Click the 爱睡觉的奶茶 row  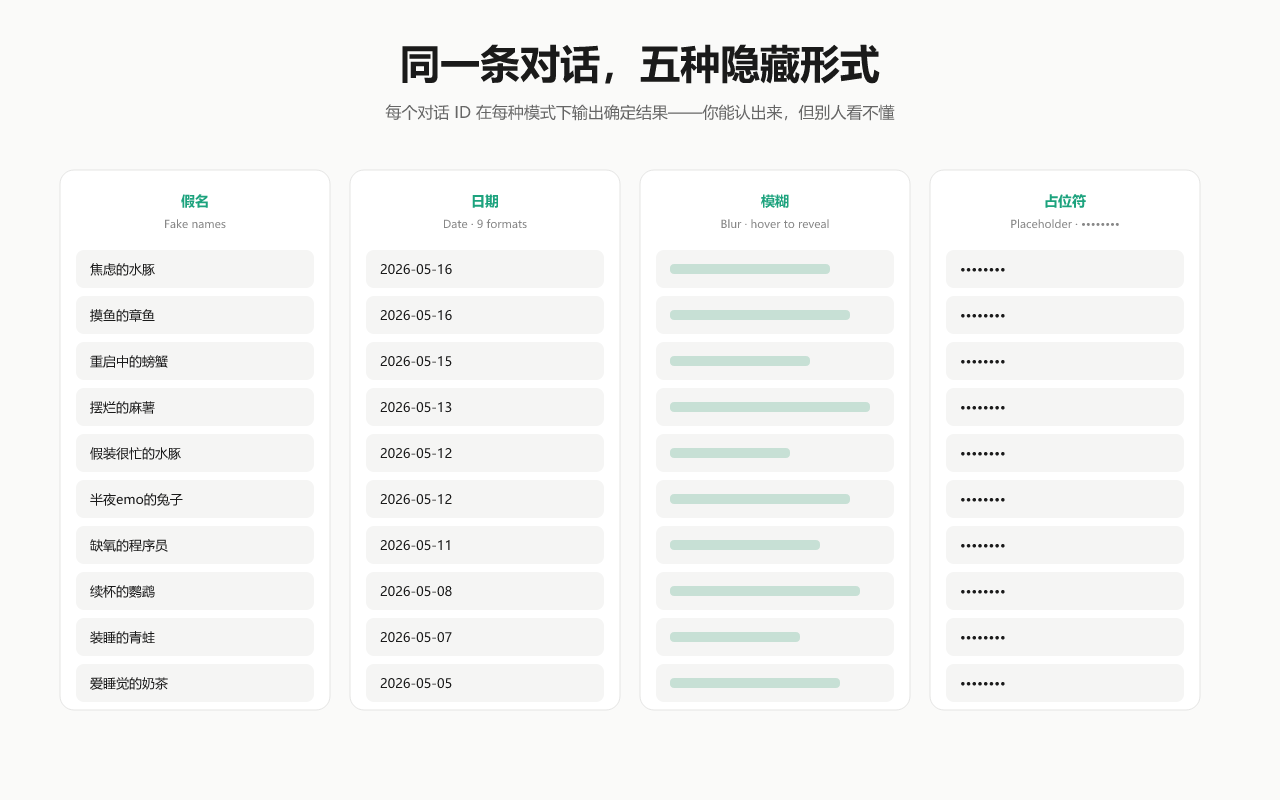(195, 683)
